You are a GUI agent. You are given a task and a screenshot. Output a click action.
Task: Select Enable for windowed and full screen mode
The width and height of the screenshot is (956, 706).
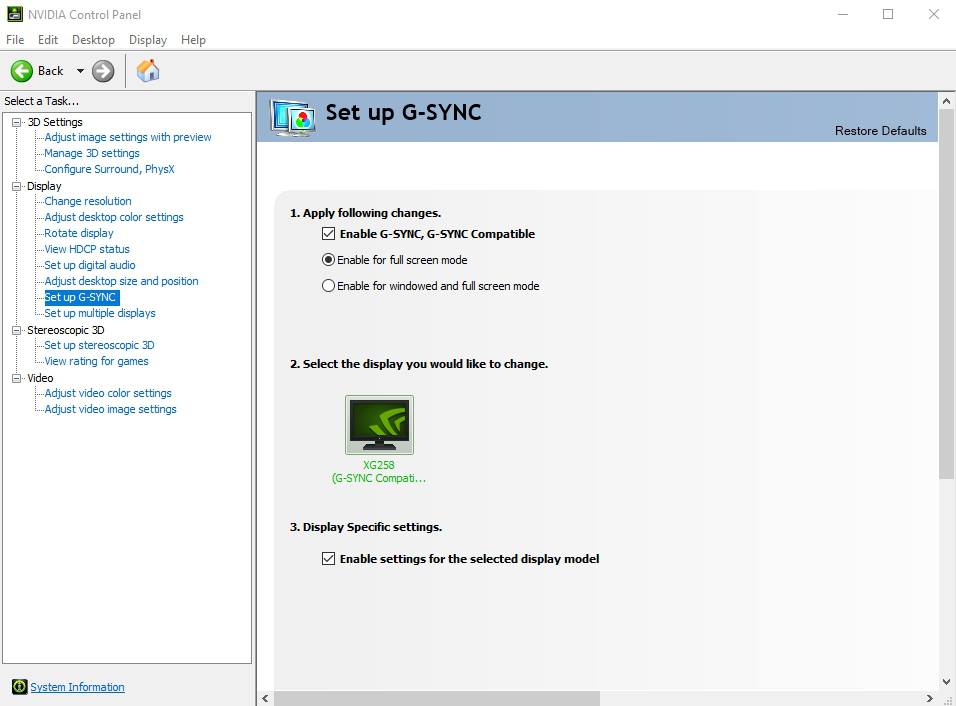point(328,286)
